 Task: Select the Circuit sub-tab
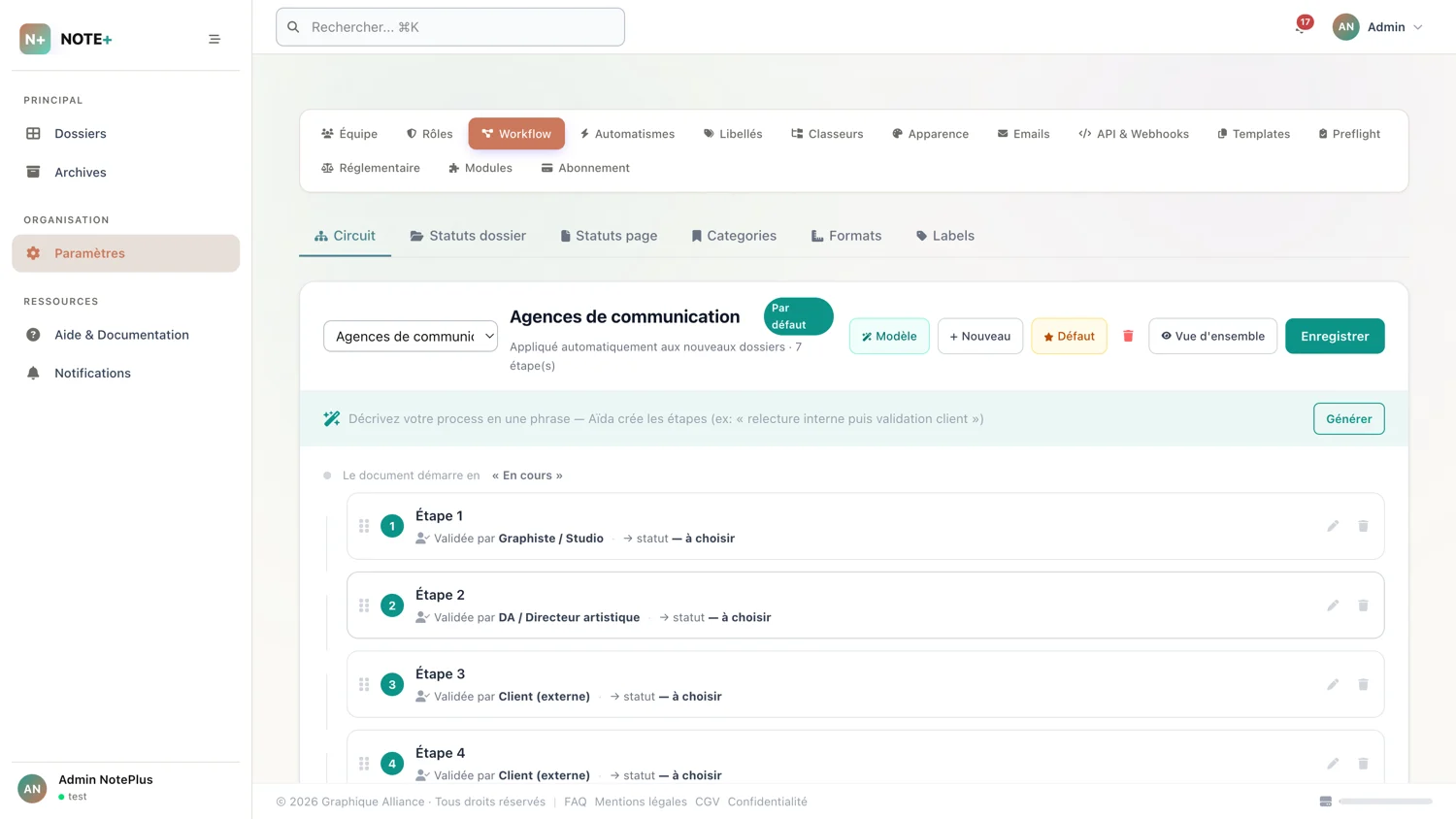click(x=345, y=236)
